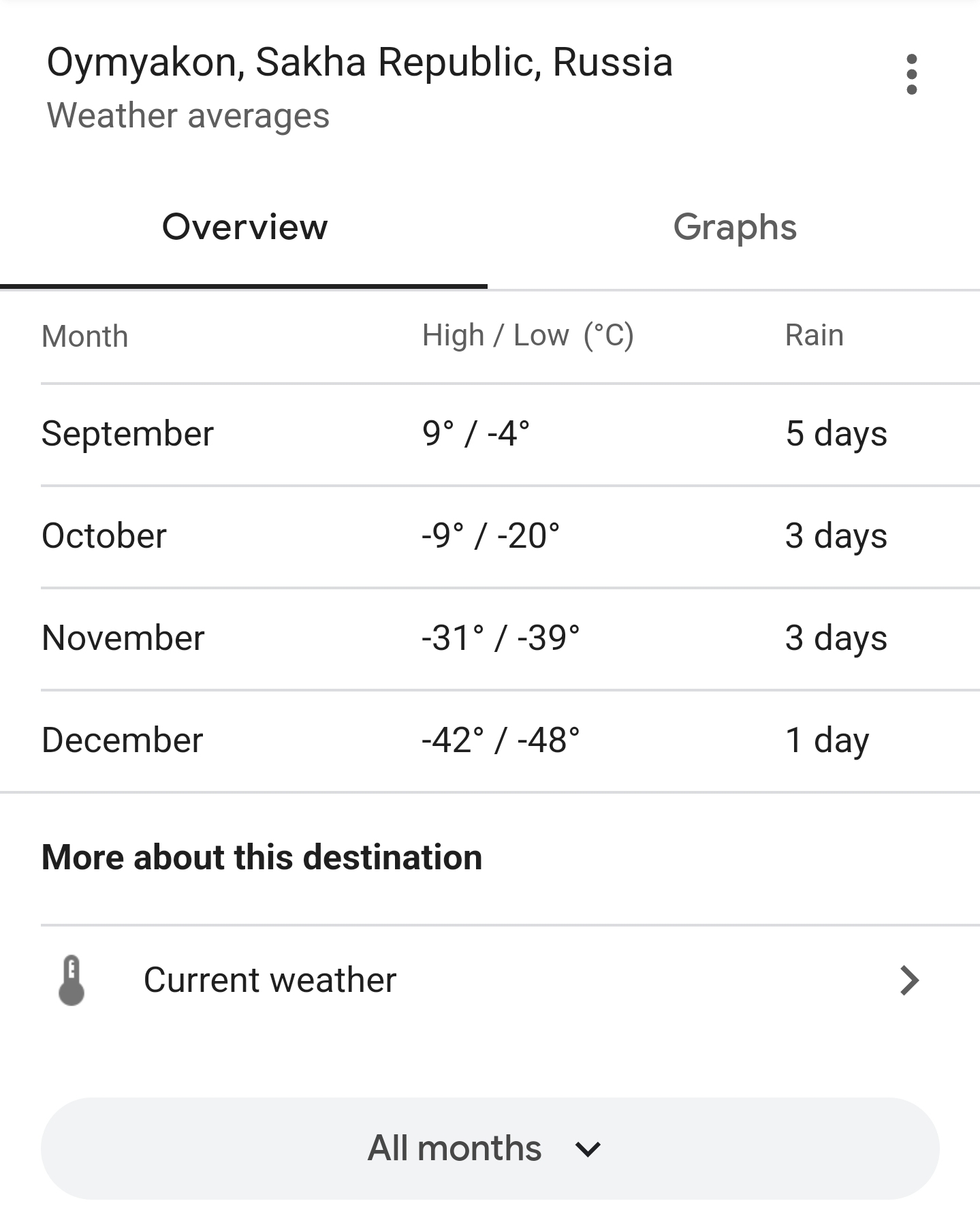The width and height of the screenshot is (980, 1229).
Task: Click the right chevron on Current weather
Action: 910,980
